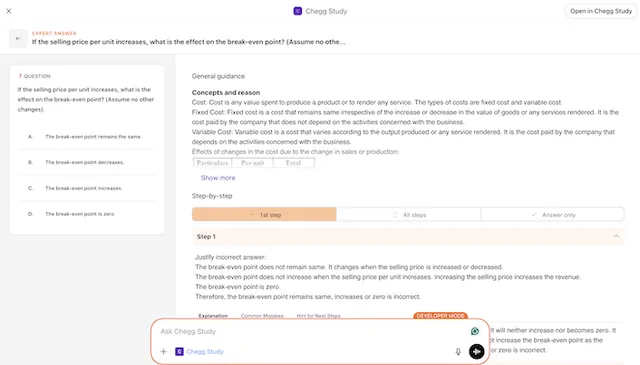Click the Question label in left card
This screenshot has height=365, width=640.
[35, 76]
